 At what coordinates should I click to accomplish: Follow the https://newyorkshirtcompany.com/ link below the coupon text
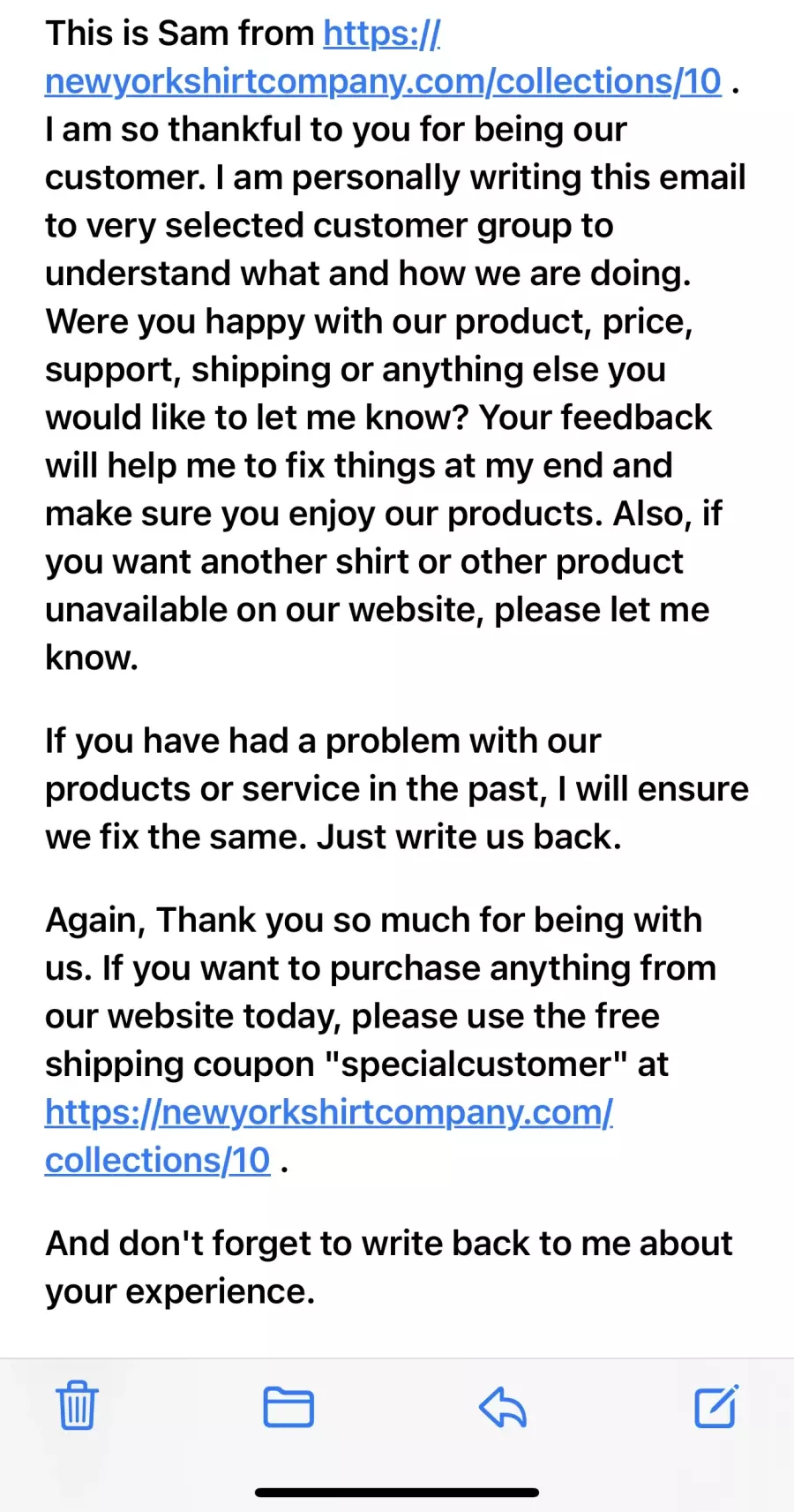click(329, 1112)
